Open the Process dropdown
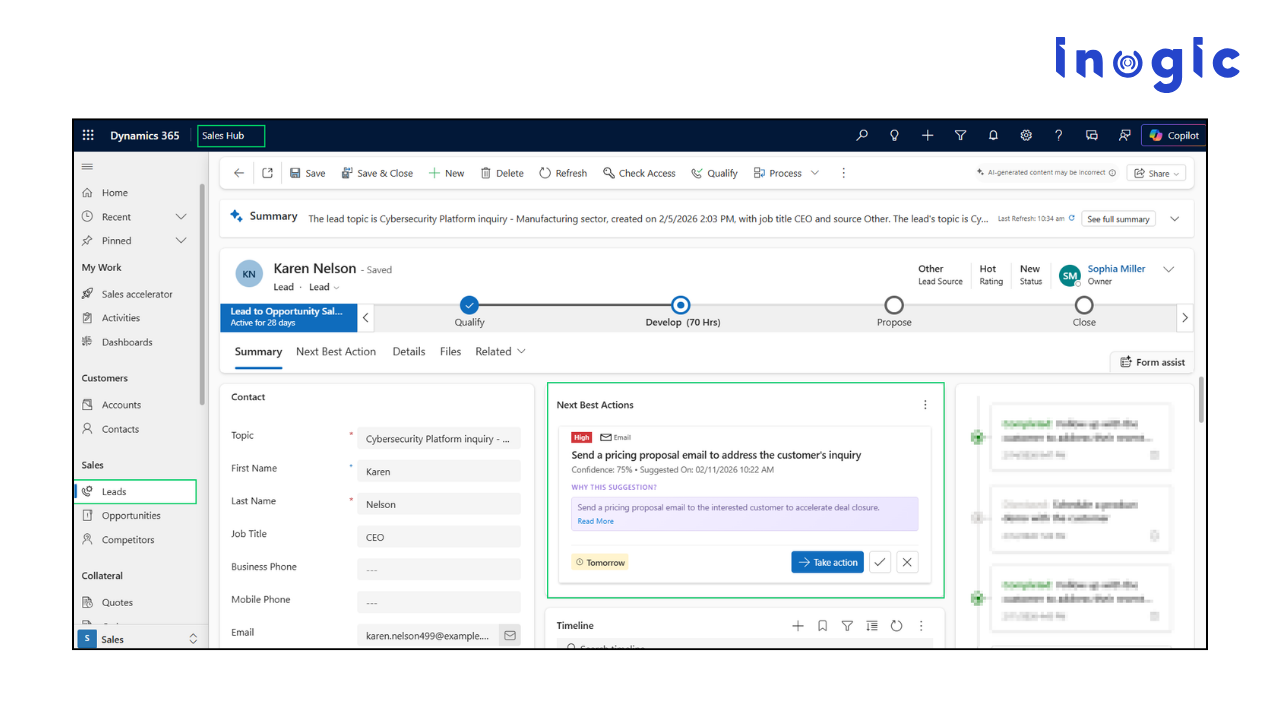The width and height of the screenshot is (1280, 720). click(x=787, y=173)
